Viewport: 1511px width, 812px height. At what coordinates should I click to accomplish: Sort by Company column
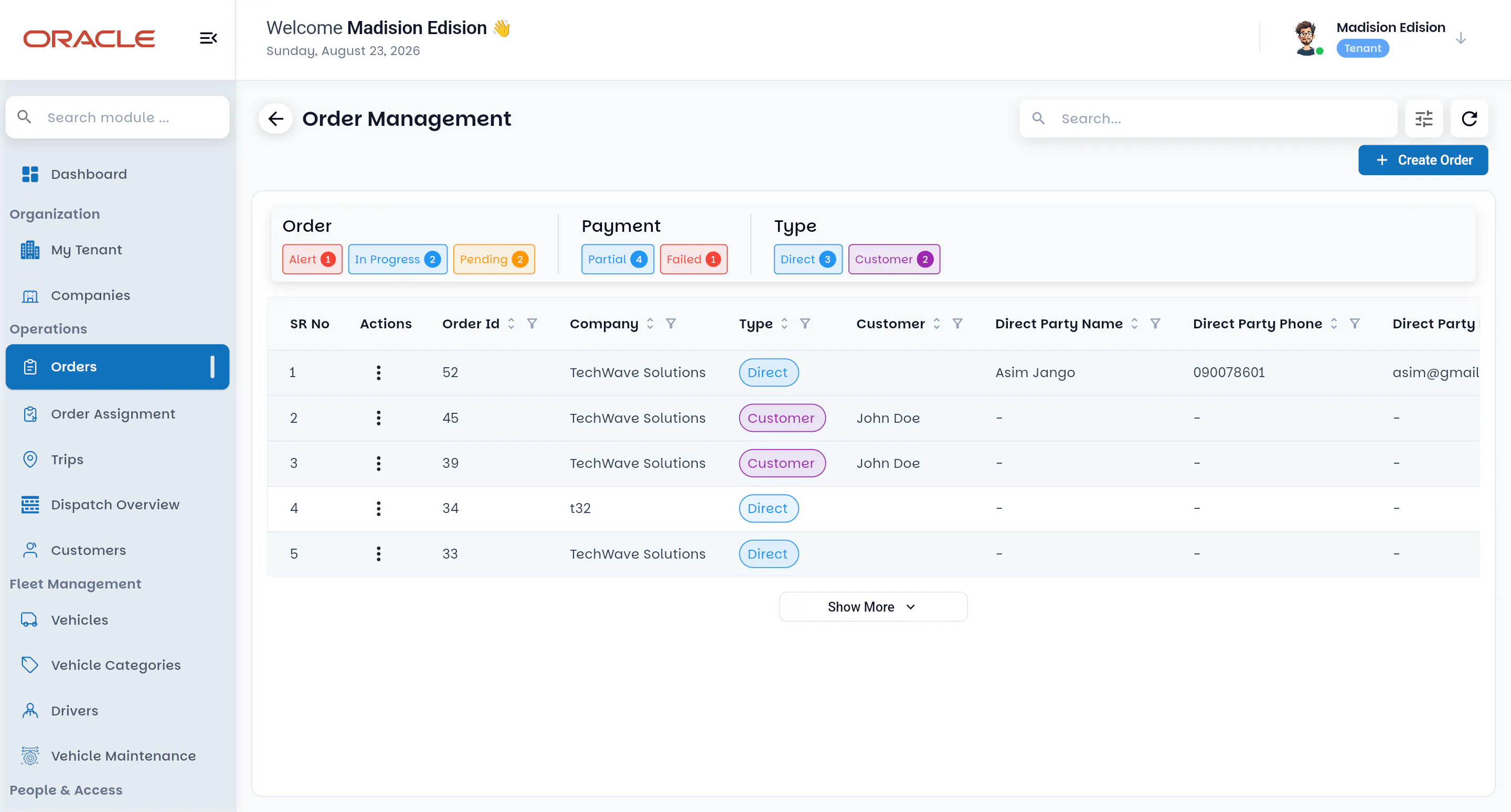coord(650,324)
